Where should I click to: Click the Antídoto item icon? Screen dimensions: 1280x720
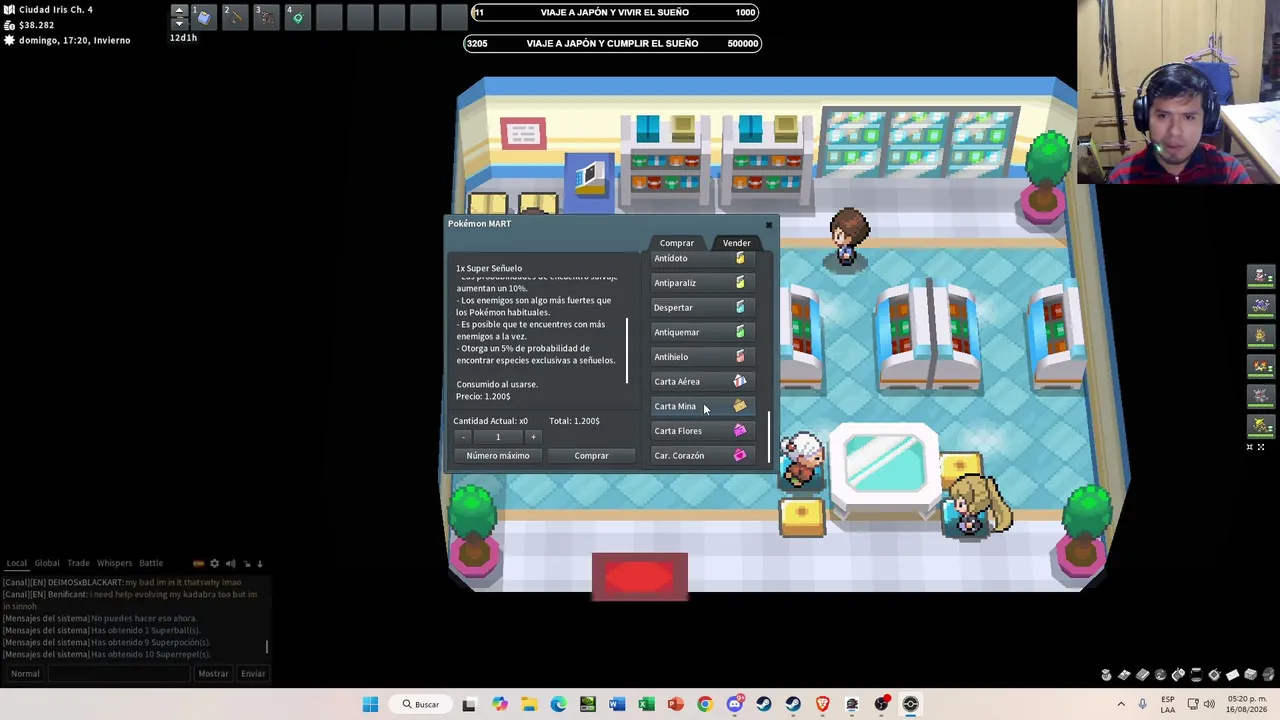coord(740,258)
